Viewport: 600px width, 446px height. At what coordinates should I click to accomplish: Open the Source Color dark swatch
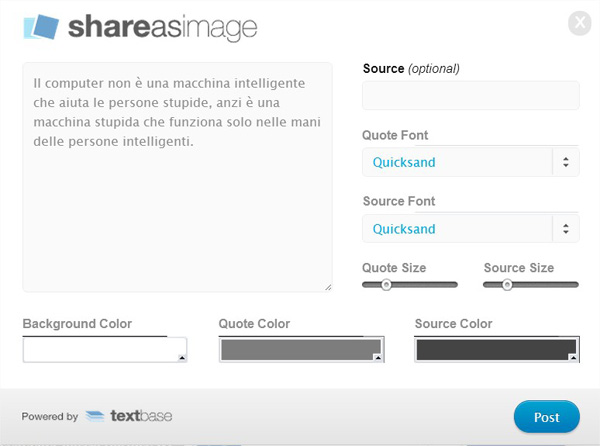click(497, 350)
